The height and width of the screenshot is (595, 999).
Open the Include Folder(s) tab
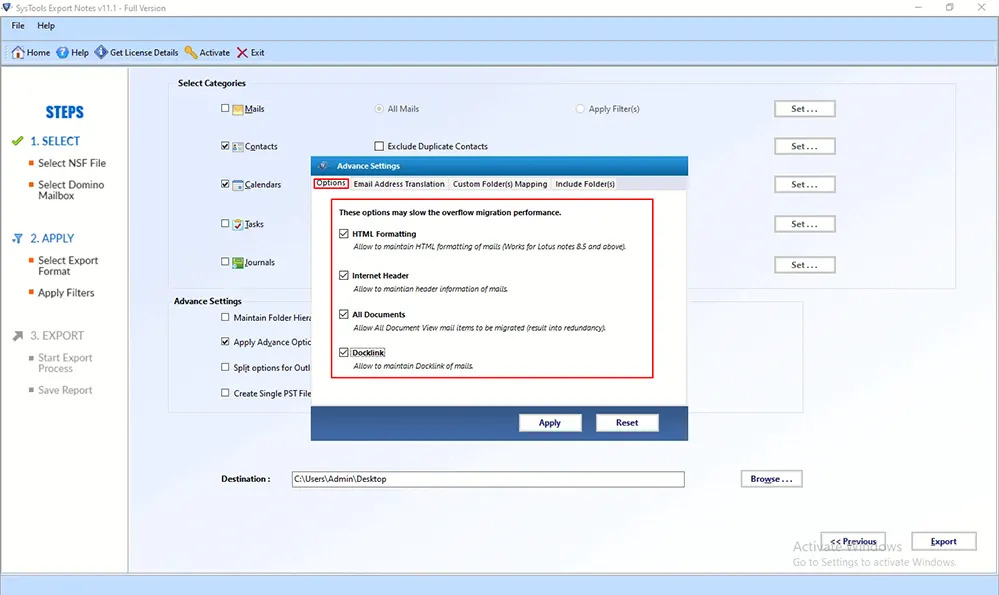click(x=585, y=184)
